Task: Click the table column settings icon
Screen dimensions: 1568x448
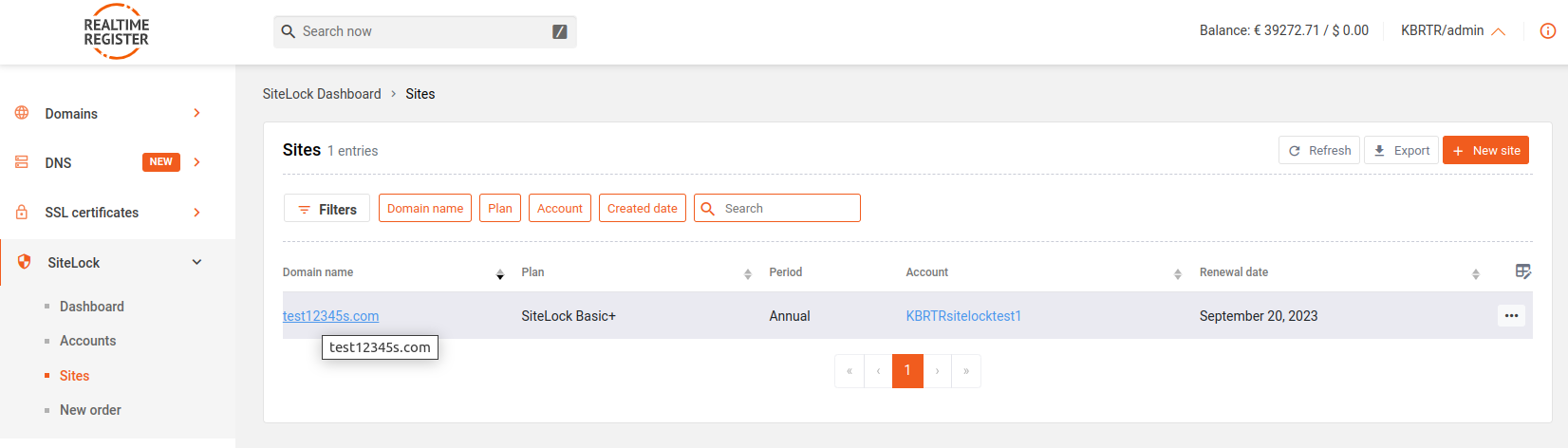Action: tap(1523, 272)
